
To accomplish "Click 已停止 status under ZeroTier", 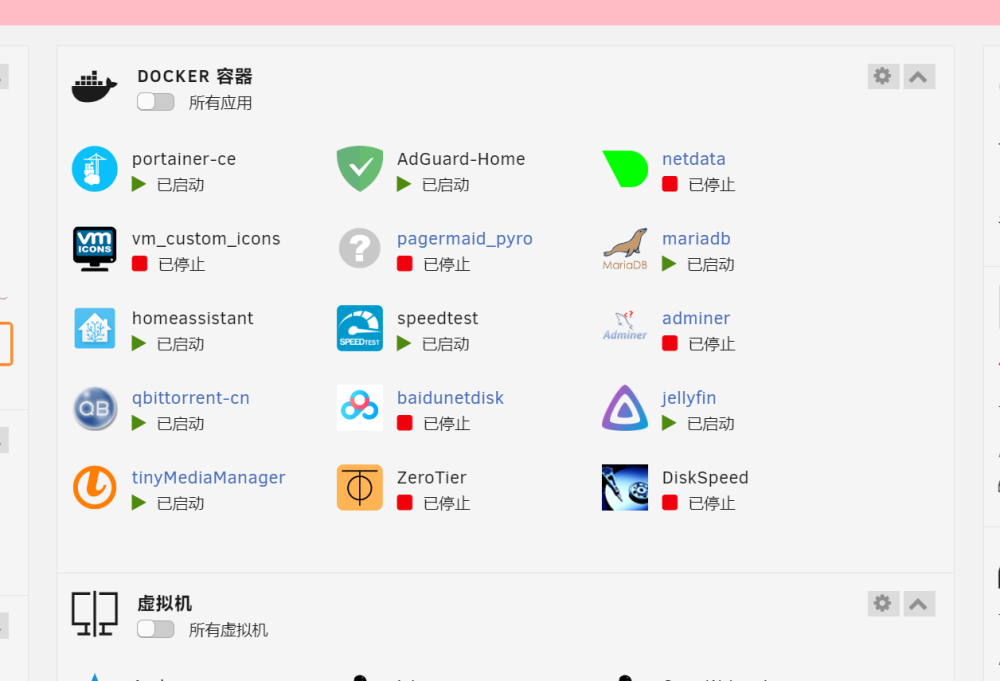I will tap(446, 504).
